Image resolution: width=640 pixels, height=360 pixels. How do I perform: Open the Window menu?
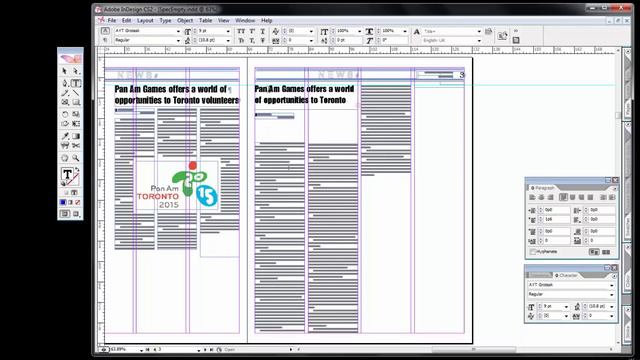[x=245, y=20]
